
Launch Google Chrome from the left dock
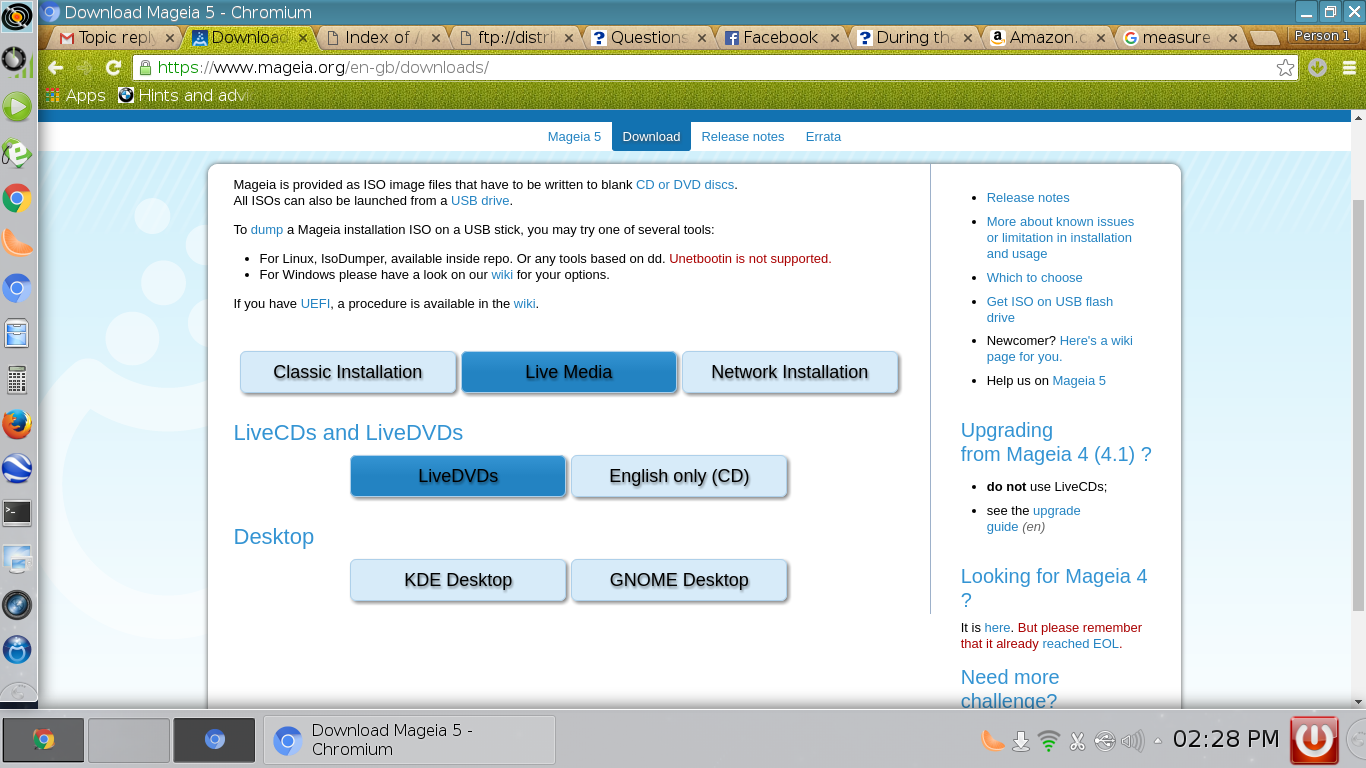16,198
